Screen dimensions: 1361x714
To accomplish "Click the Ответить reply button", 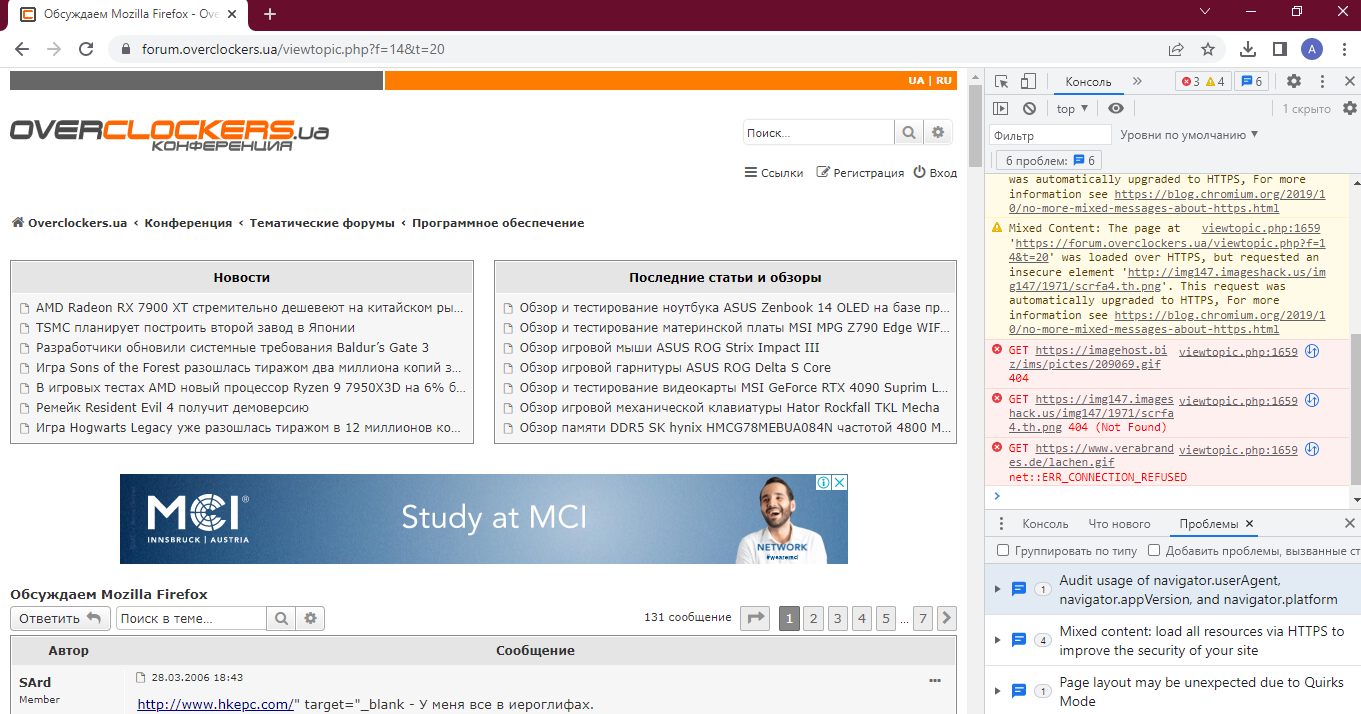I will [60, 618].
